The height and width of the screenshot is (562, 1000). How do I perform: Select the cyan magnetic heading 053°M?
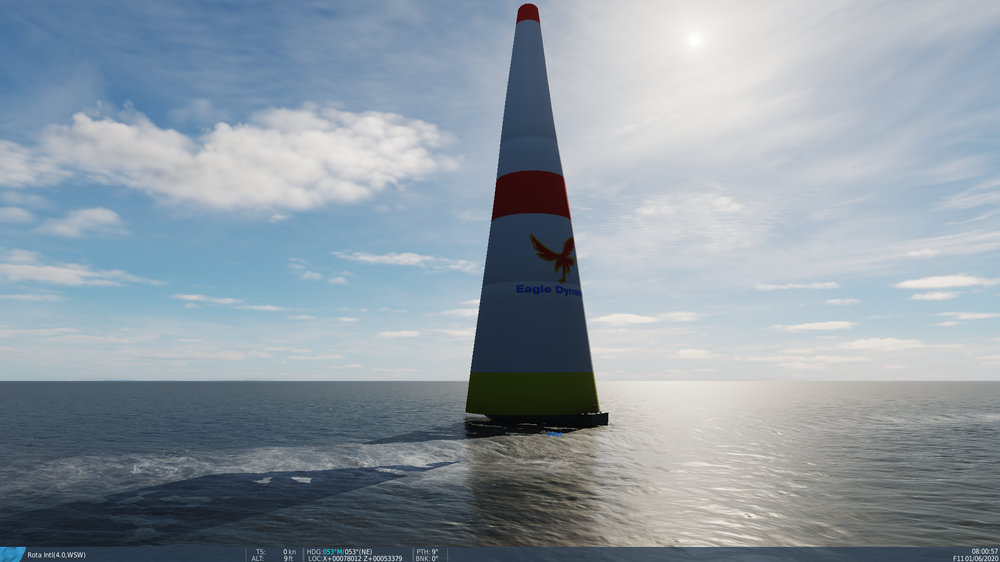coord(333,552)
